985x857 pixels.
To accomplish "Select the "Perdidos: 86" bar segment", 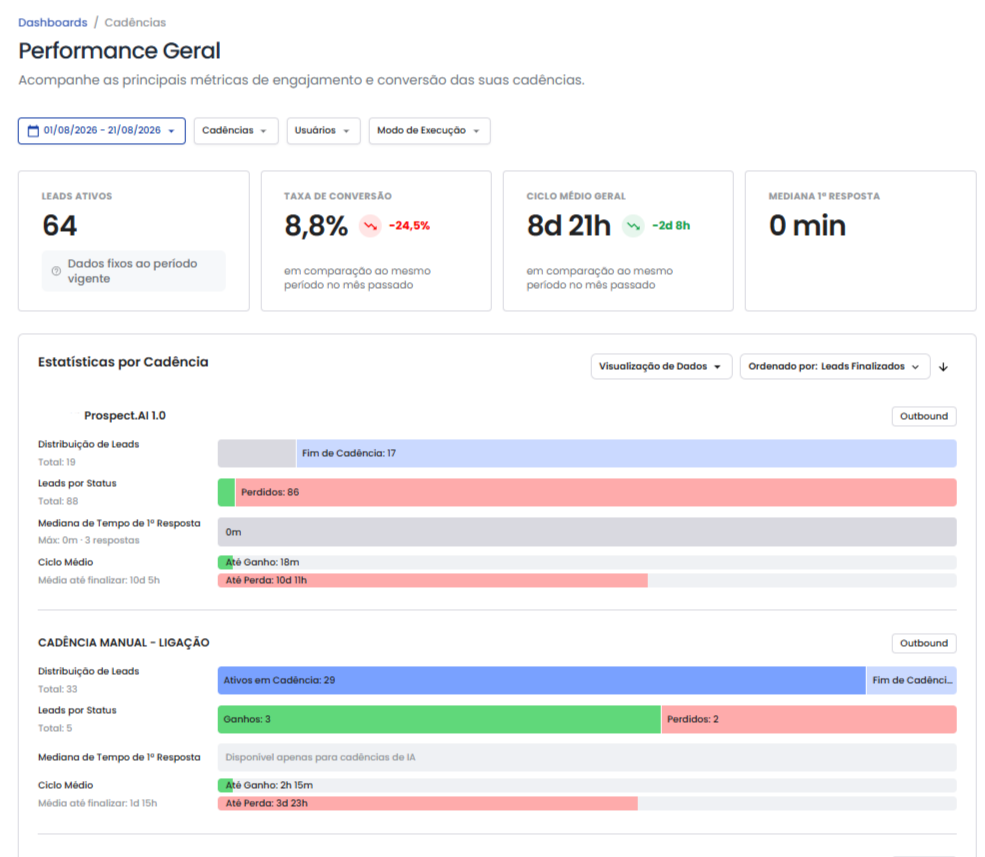I will point(596,493).
